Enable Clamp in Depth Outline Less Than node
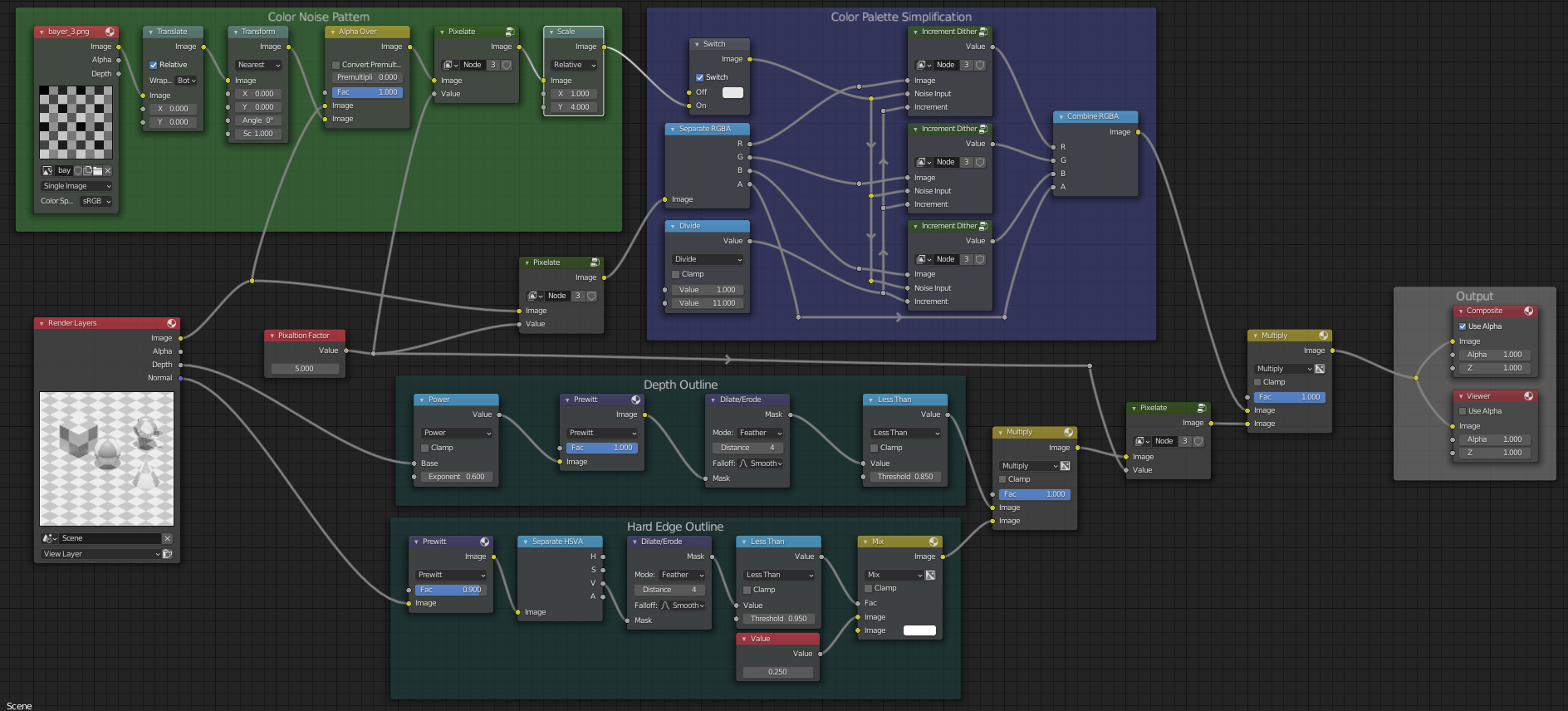The image size is (1568, 711). (x=875, y=448)
